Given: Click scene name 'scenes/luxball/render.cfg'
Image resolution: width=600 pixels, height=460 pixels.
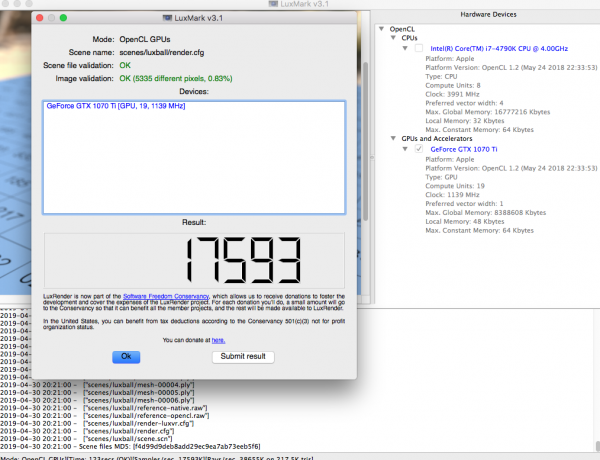Looking at the screenshot, I should coord(161,52).
